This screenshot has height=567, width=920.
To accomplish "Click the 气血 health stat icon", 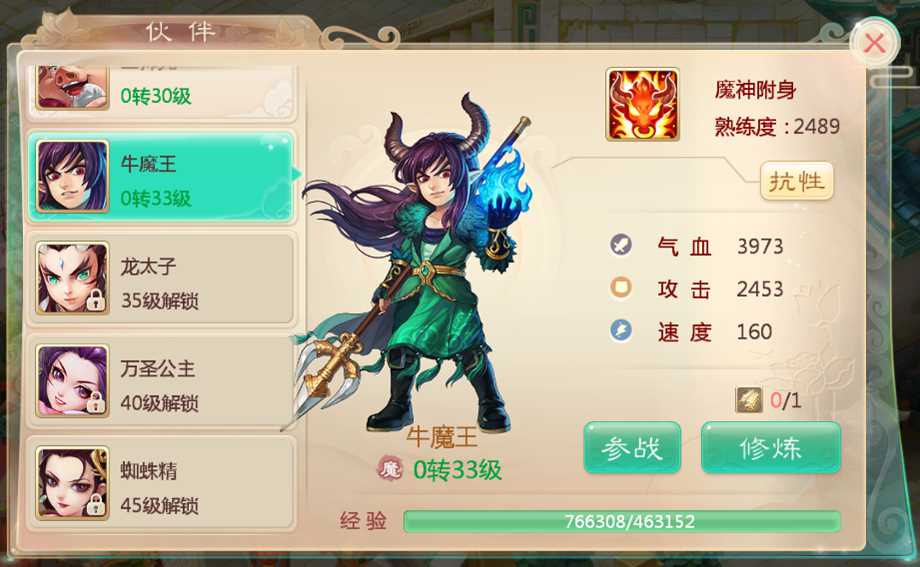I will pos(621,244).
